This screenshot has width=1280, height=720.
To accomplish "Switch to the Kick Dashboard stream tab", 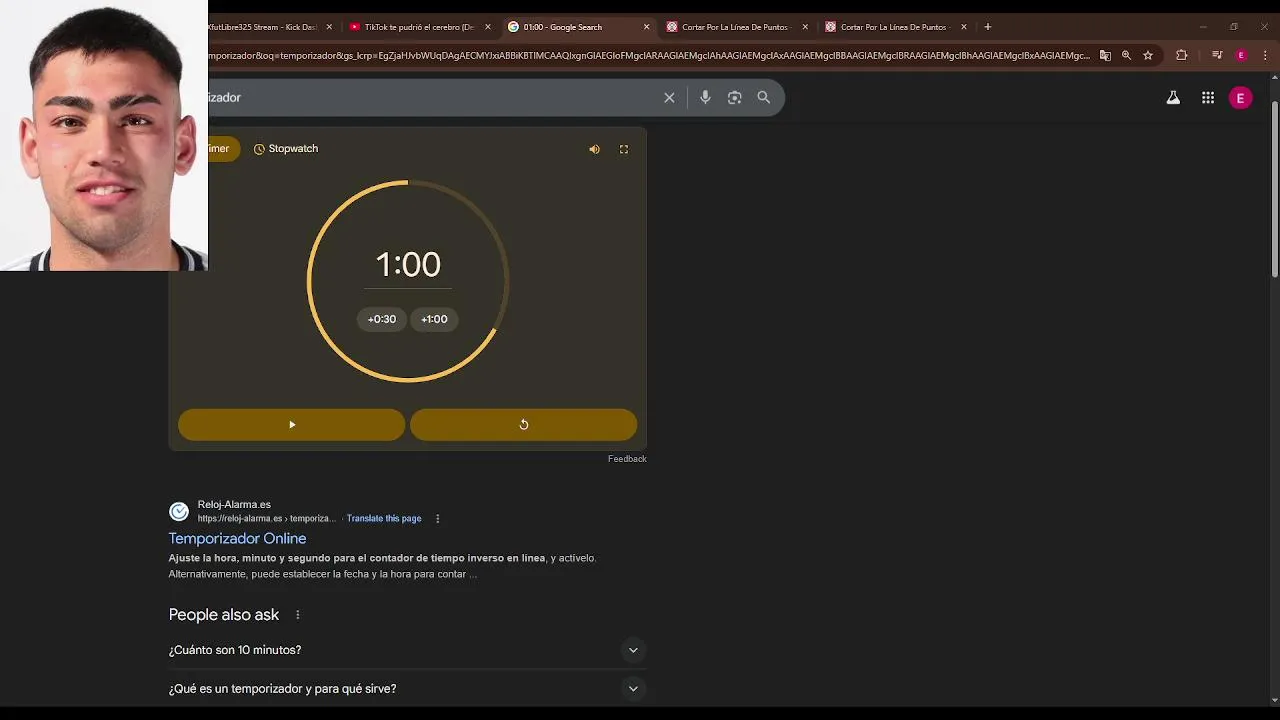I will click(x=262, y=27).
